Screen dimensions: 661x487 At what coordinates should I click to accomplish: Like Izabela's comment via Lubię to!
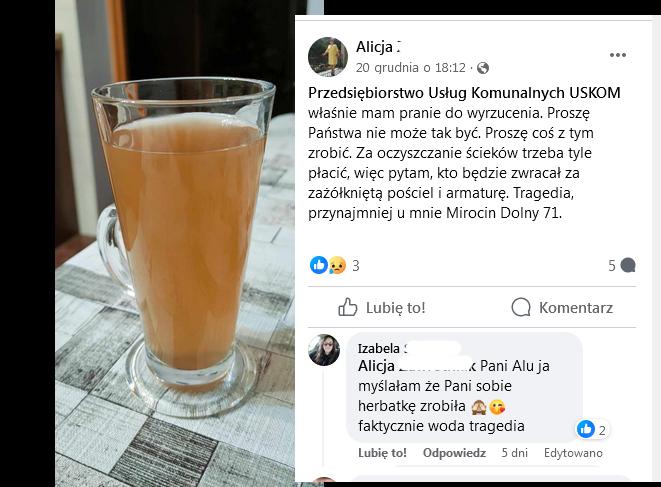382,453
